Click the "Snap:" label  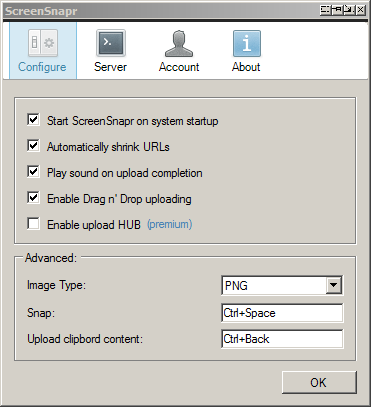[x=41, y=313]
